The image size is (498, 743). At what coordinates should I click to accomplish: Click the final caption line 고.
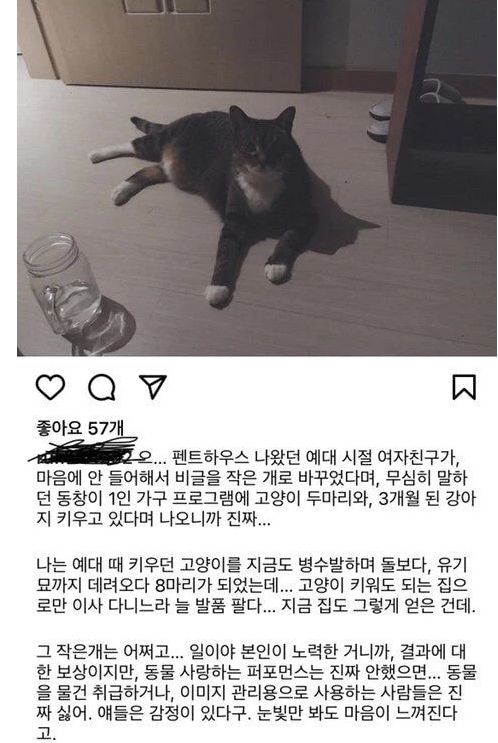click(46, 733)
